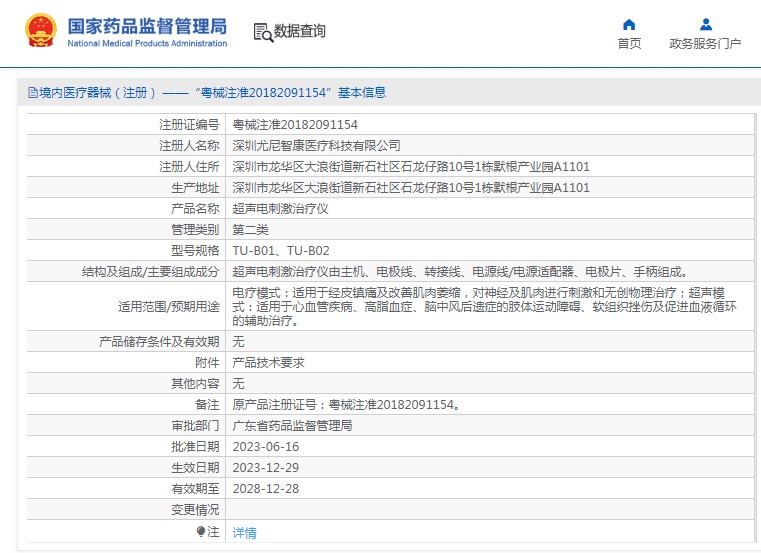Click the 备注 label
The height and width of the screenshot is (553, 761).
pyautogui.click(x=207, y=404)
